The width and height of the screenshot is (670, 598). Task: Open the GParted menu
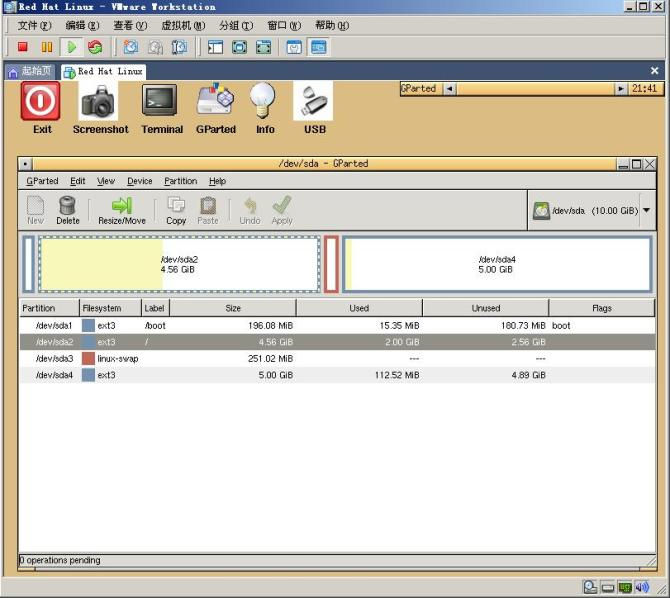pos(42,181)
